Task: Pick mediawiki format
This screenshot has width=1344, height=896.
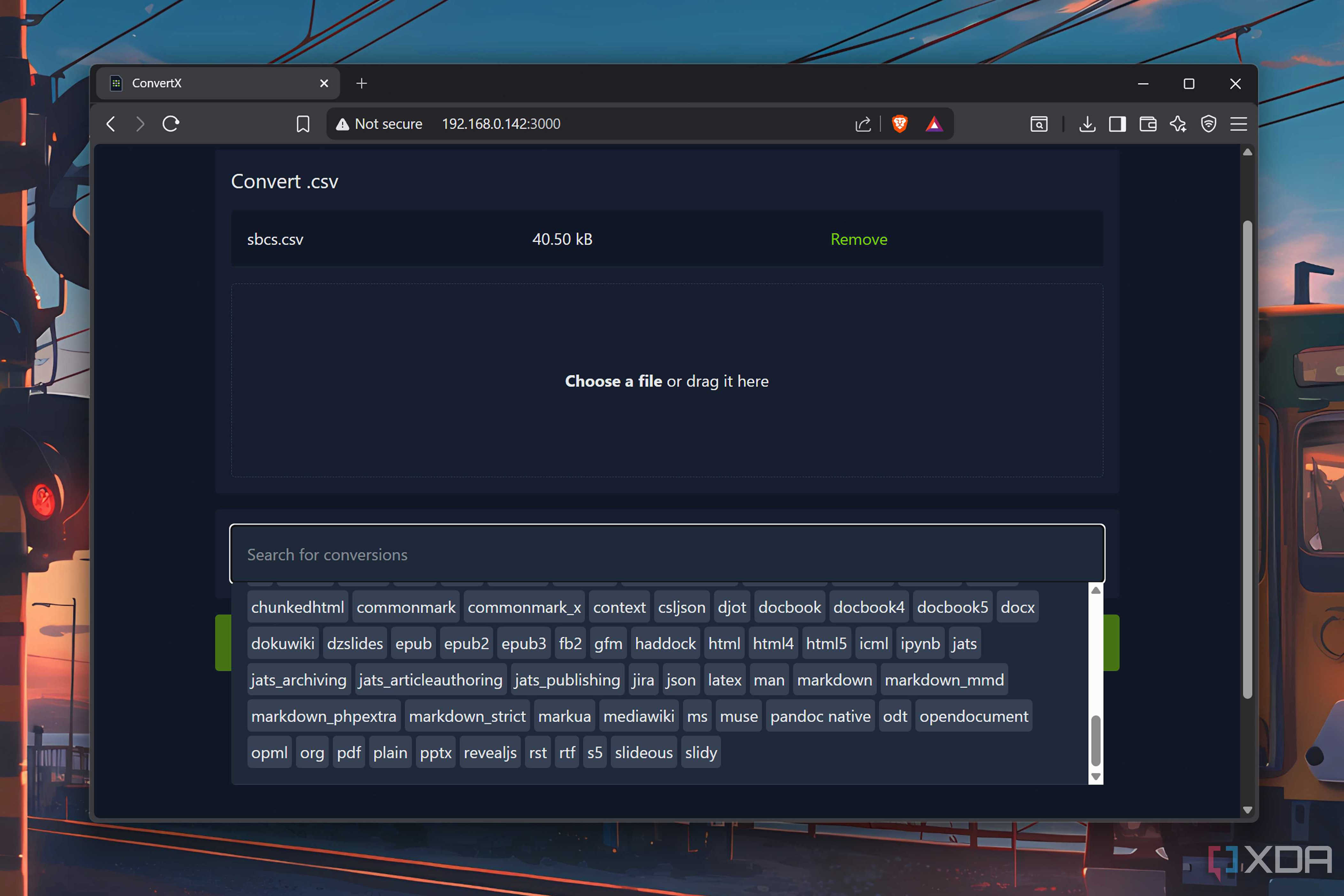Action: [x=639, y=716]
